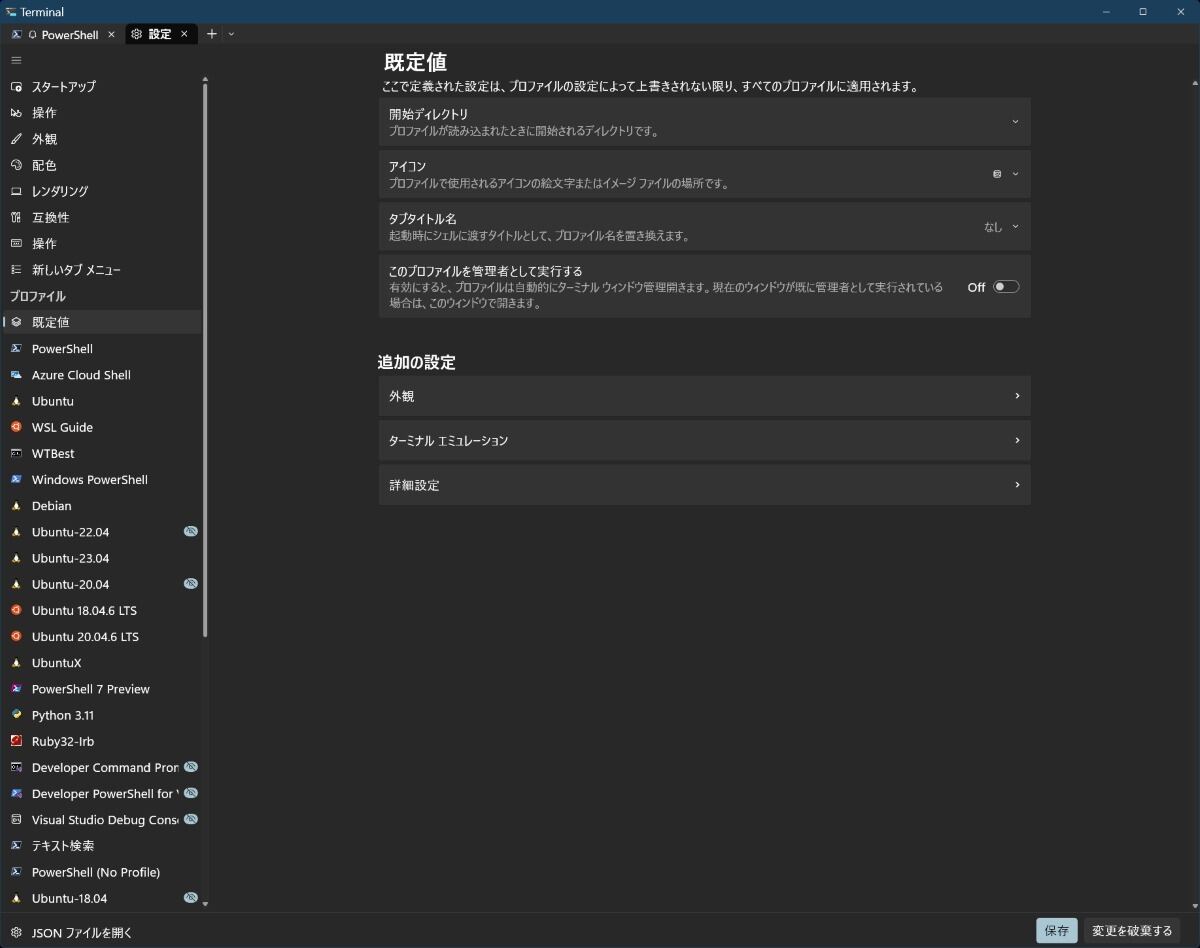Close the PowerShell tab
The image size is (1200, 948).
pos(111,34)
